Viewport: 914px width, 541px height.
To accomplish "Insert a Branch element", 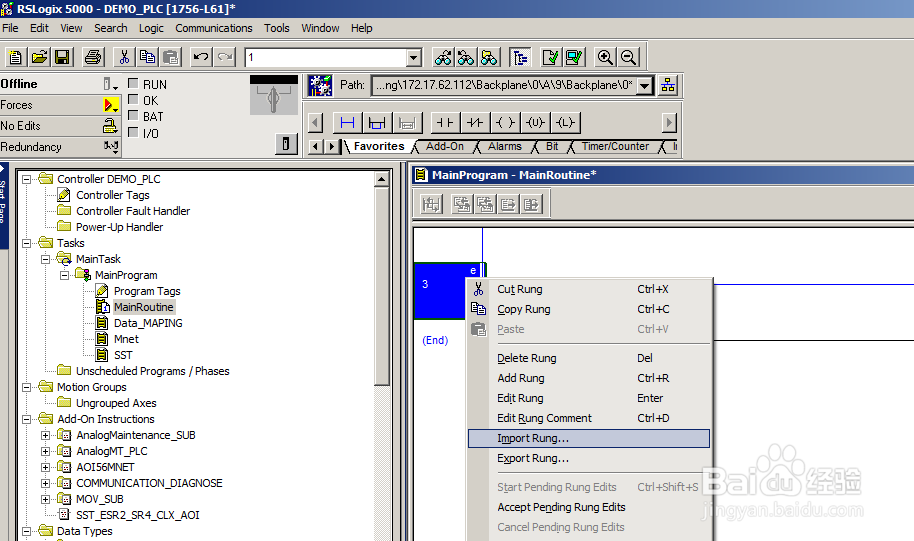I will [377, 123].
